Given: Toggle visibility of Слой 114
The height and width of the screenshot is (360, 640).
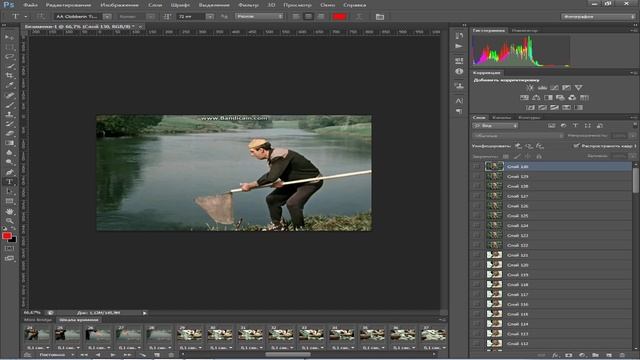Looking at the screenshot, I should (x=477, y=324).
